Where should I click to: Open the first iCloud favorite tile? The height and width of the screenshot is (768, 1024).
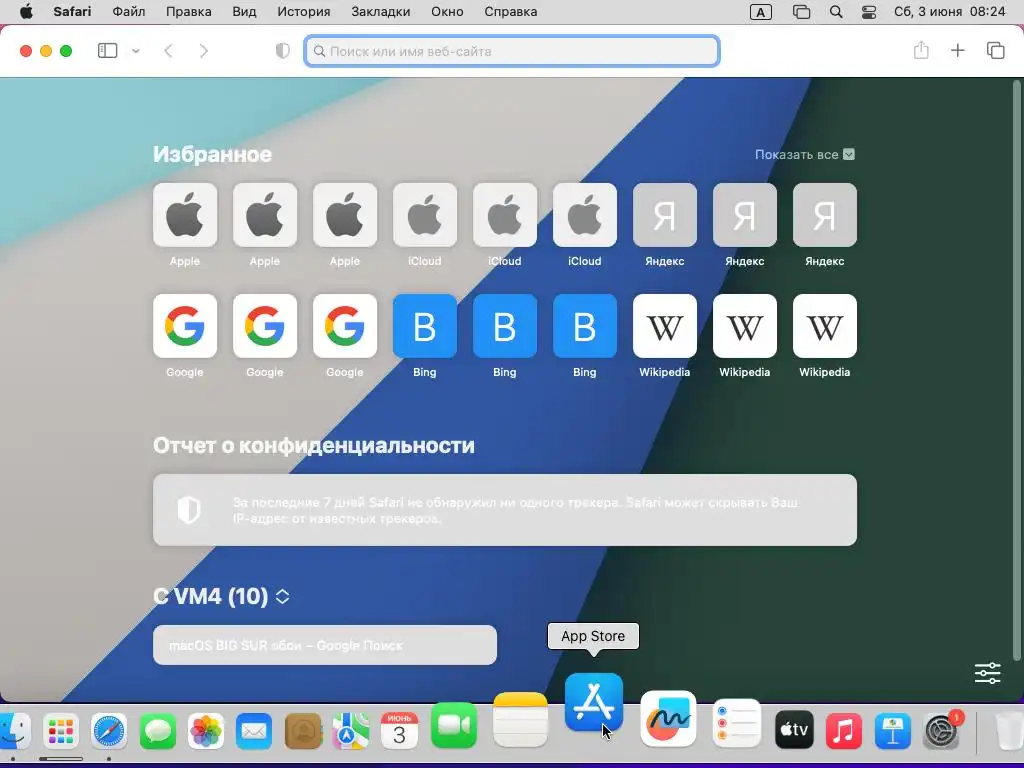pyautogui.click(x=424, y=215)
